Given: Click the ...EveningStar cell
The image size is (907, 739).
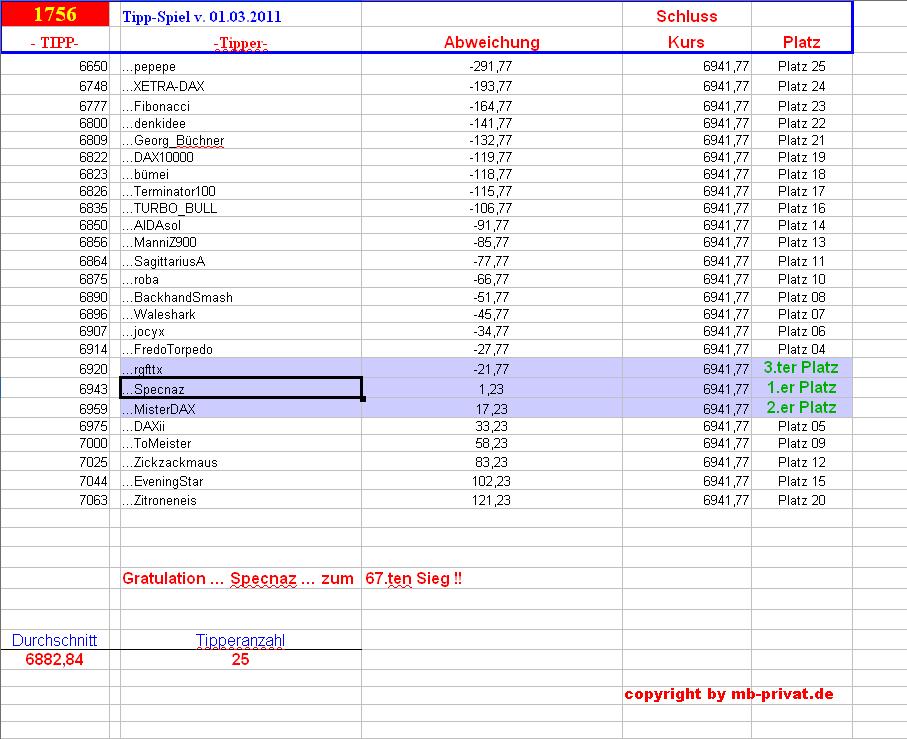Looking at the screenshot, I should coord(241,481).
